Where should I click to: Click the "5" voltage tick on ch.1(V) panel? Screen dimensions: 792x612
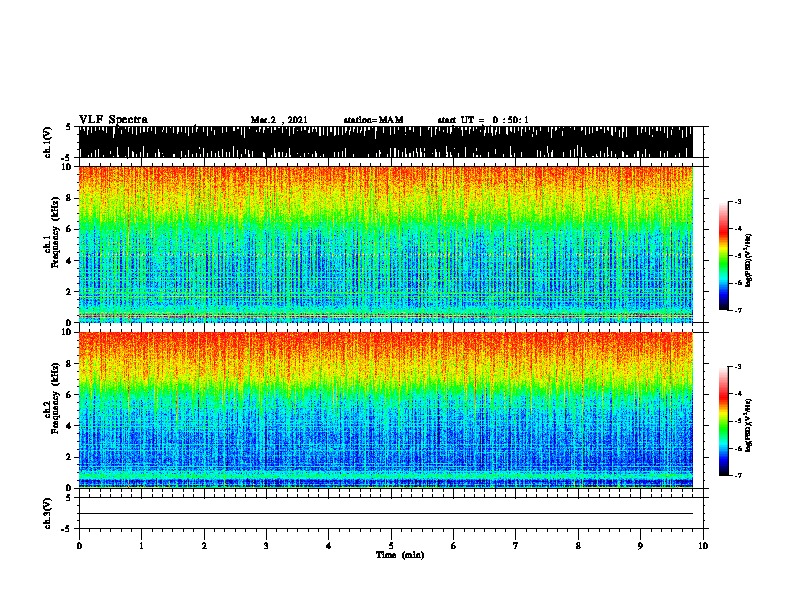68,127
